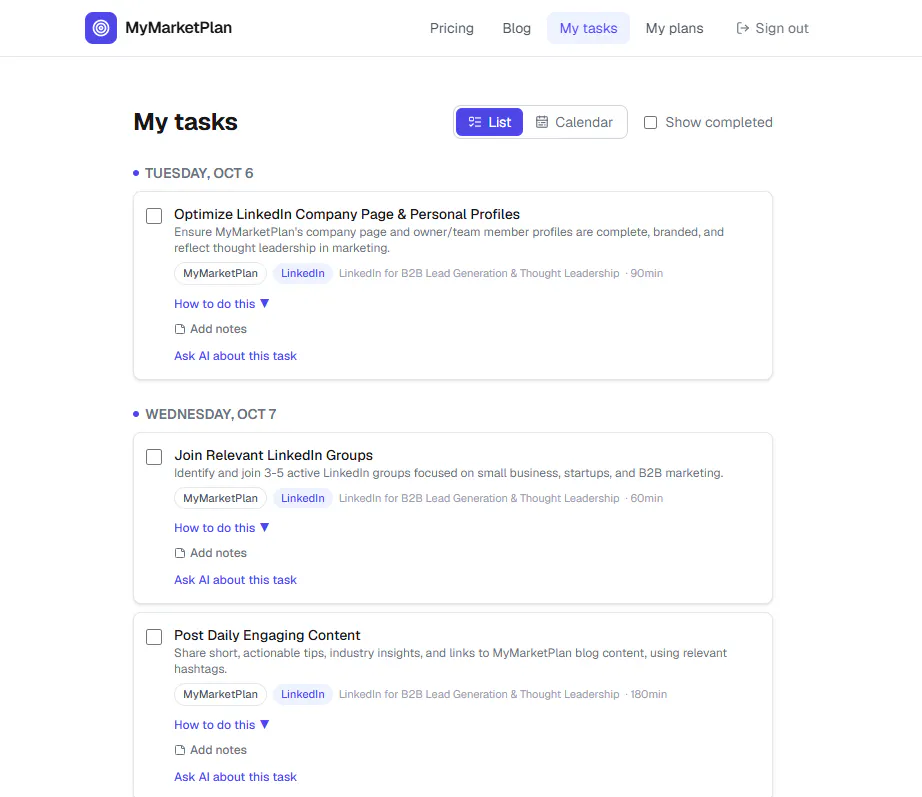Tick the Post Daily Engaging Content checkbox
Viewport: 922px width, 797px height.
point(154,637)
